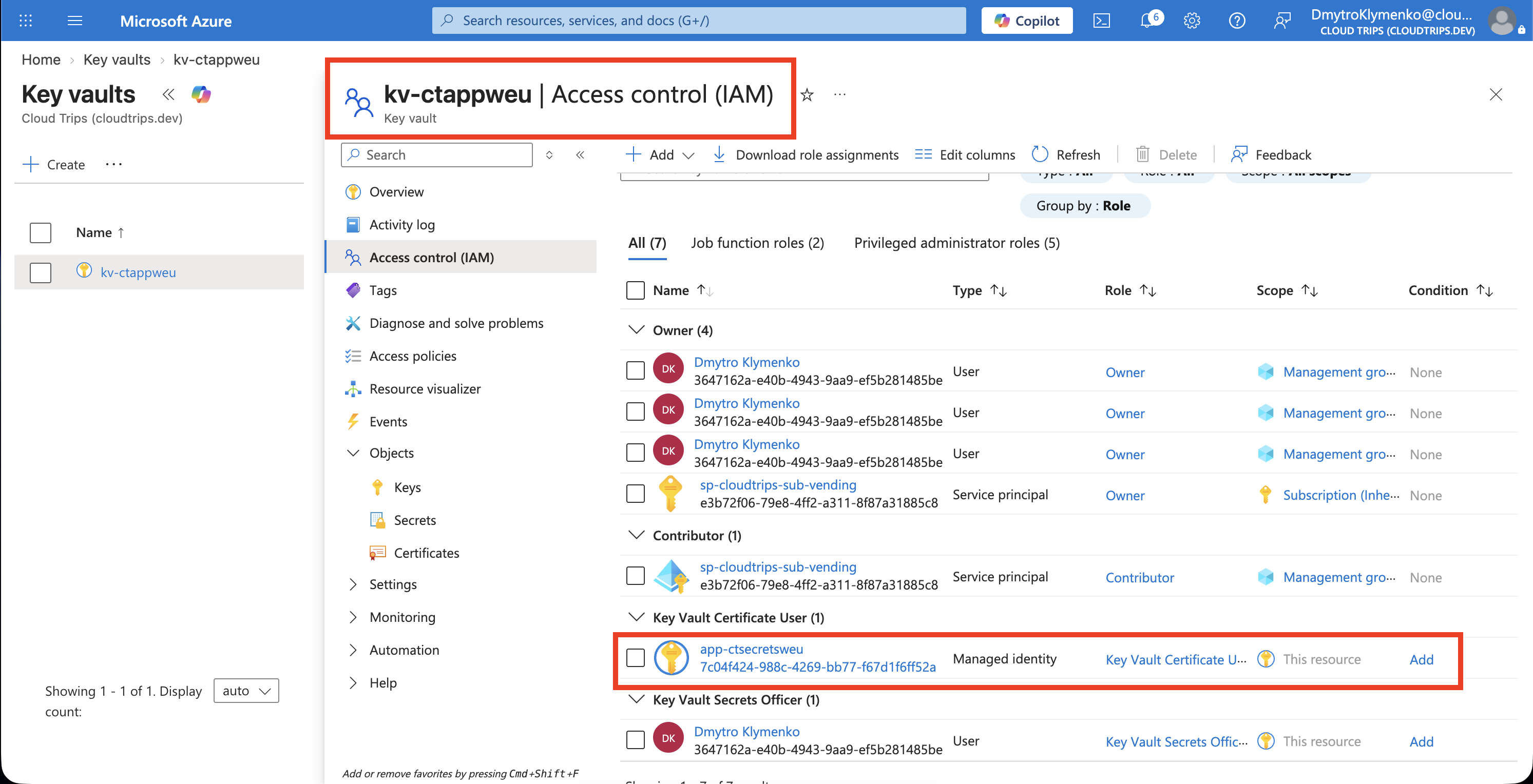Screen dimensions: 1533x784
Task: Expand the Monitoring menu section
Action: pos(353,617)
